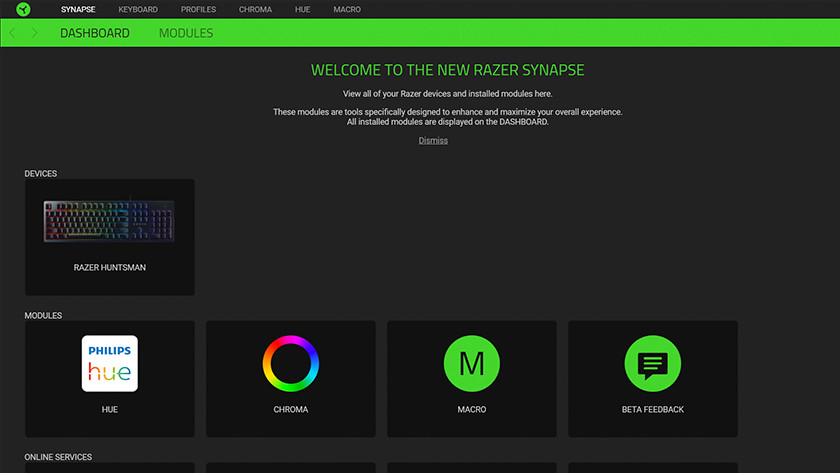This screenshot has width=840, height=473.
Task: Select the Razer Huntsman keyboard image
Action: pos(109,221)
